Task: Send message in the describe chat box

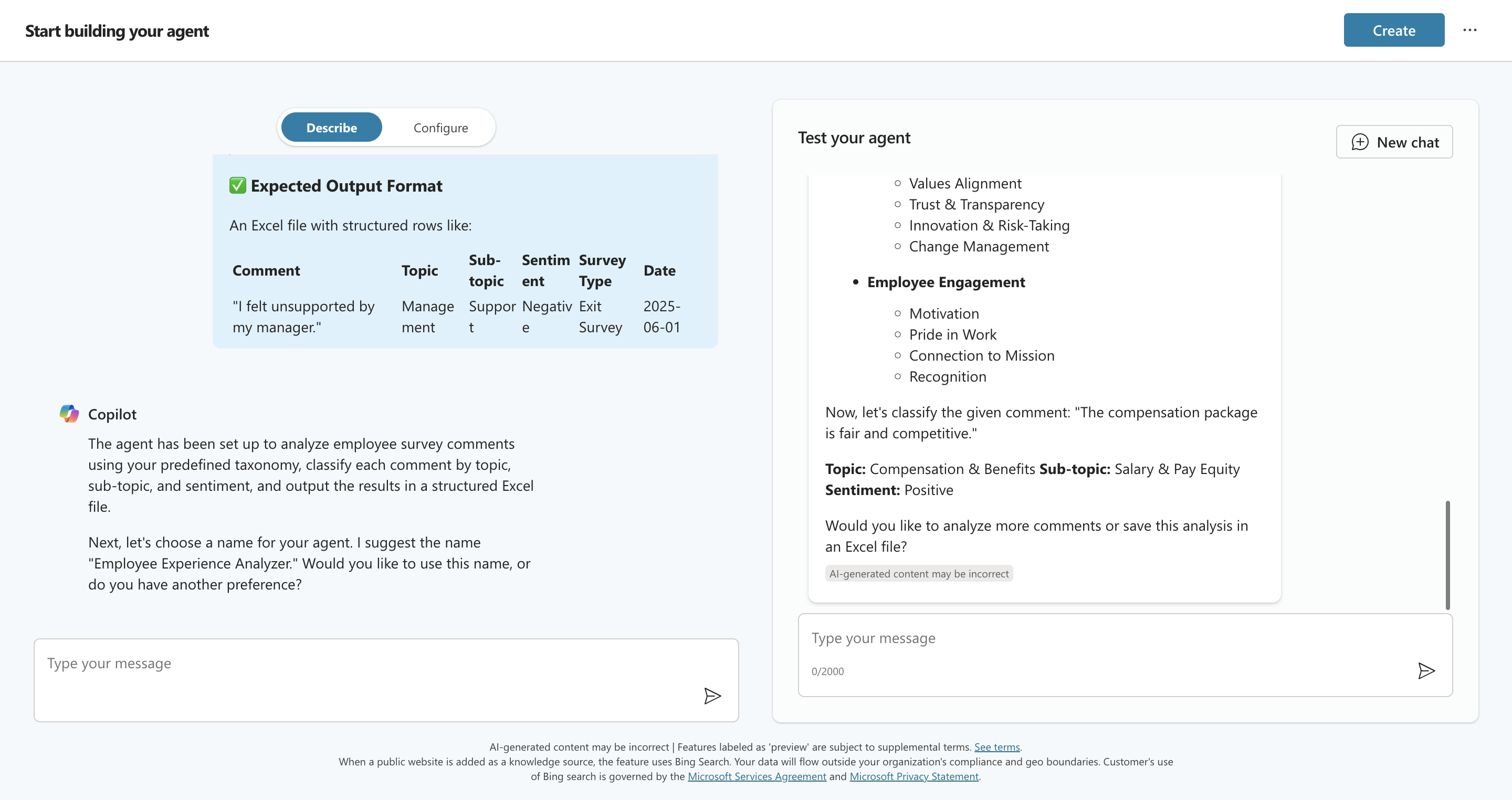Action: [712, 696]
